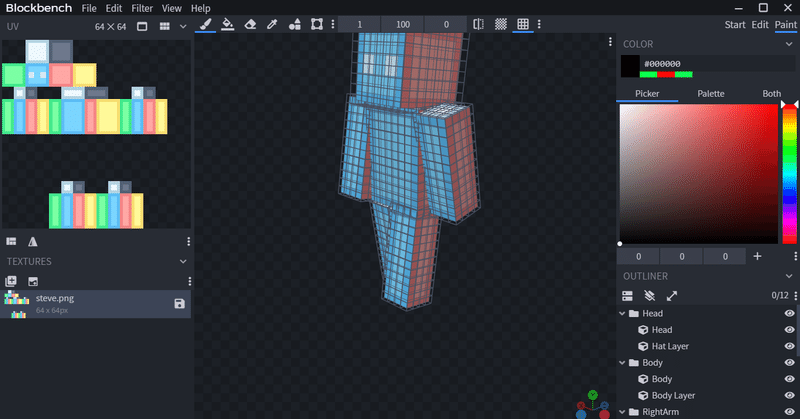
Task: Toggle the painting grid
Action: 523,24
